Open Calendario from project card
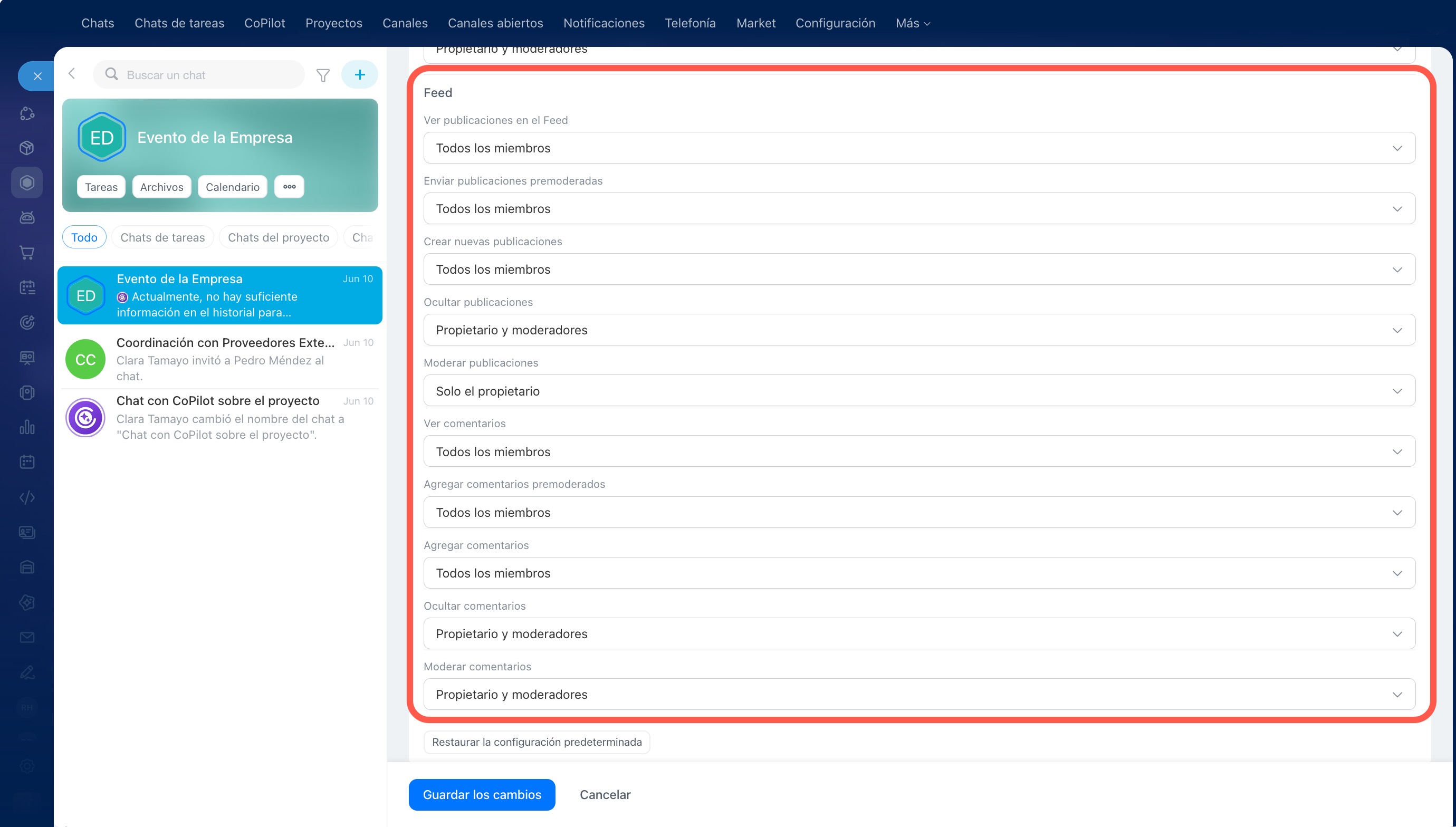The height and width of the screenshot is (827, 1456). 232,187
